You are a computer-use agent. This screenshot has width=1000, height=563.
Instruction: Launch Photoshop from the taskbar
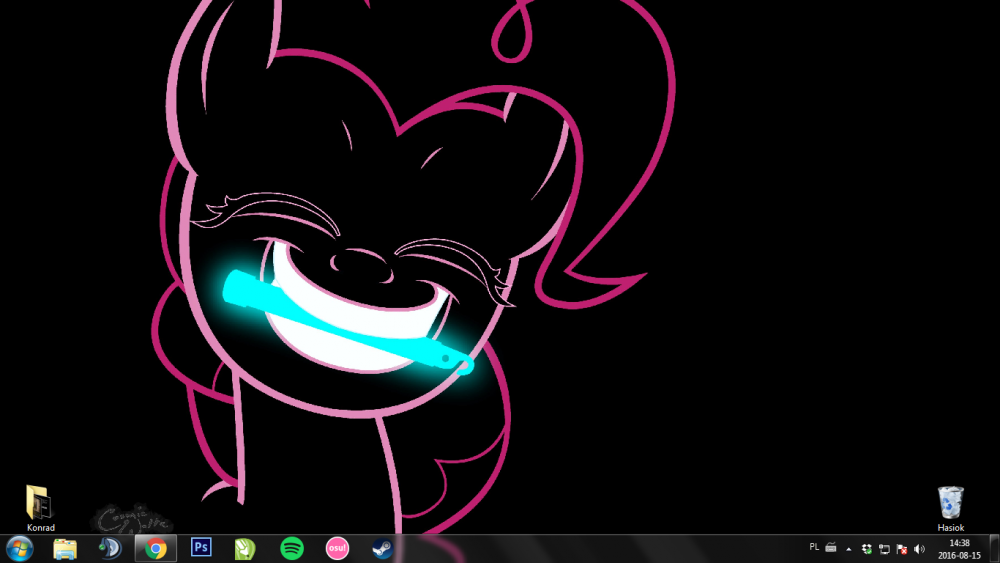click(201, 548)
